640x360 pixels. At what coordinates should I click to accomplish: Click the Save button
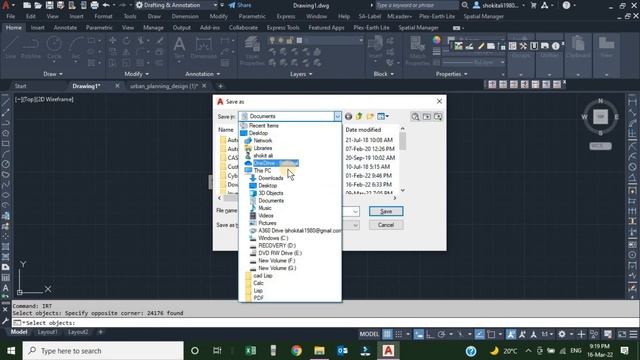[x=386, y=211]
